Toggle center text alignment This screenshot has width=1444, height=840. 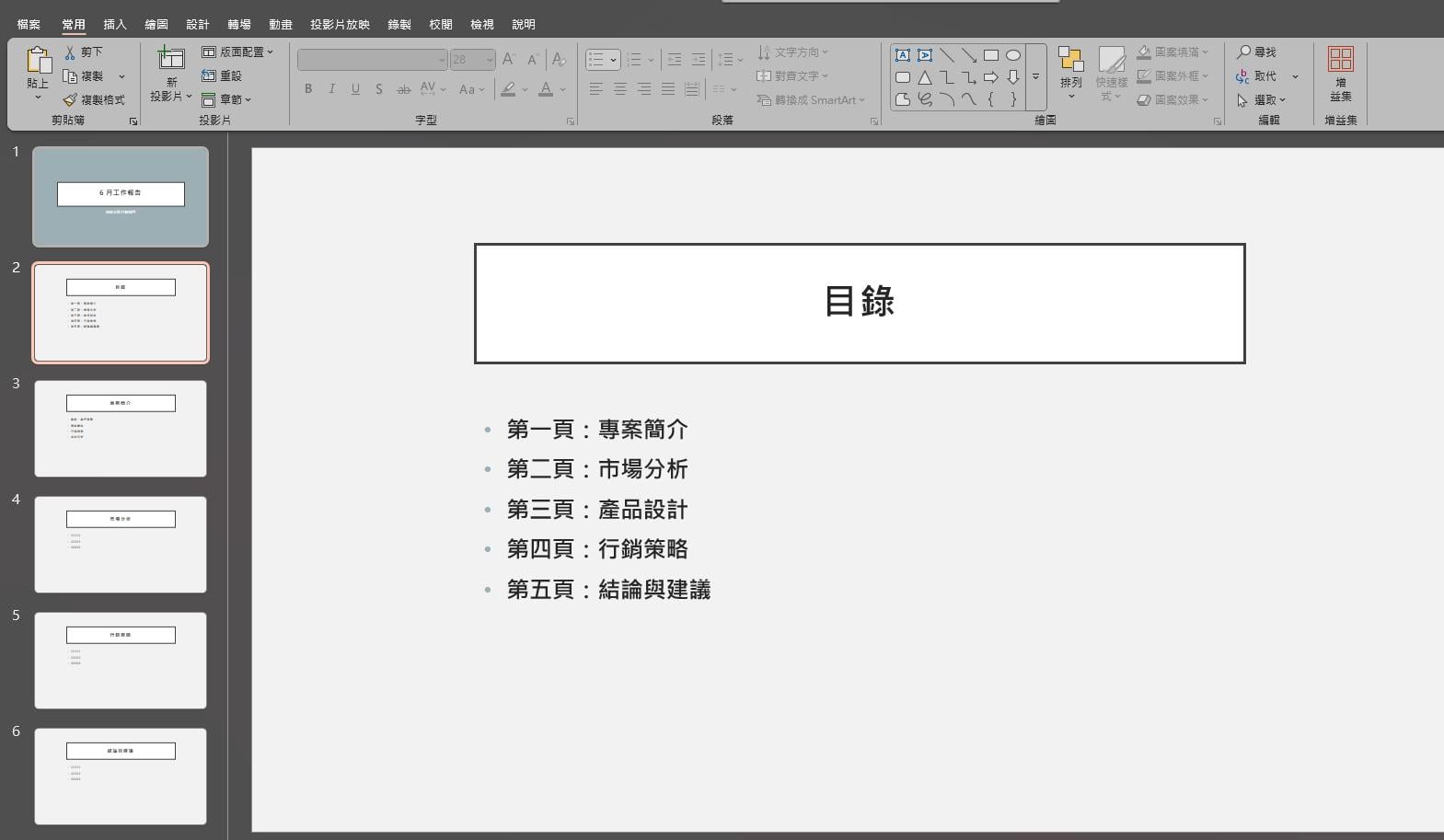coord(620,89)
